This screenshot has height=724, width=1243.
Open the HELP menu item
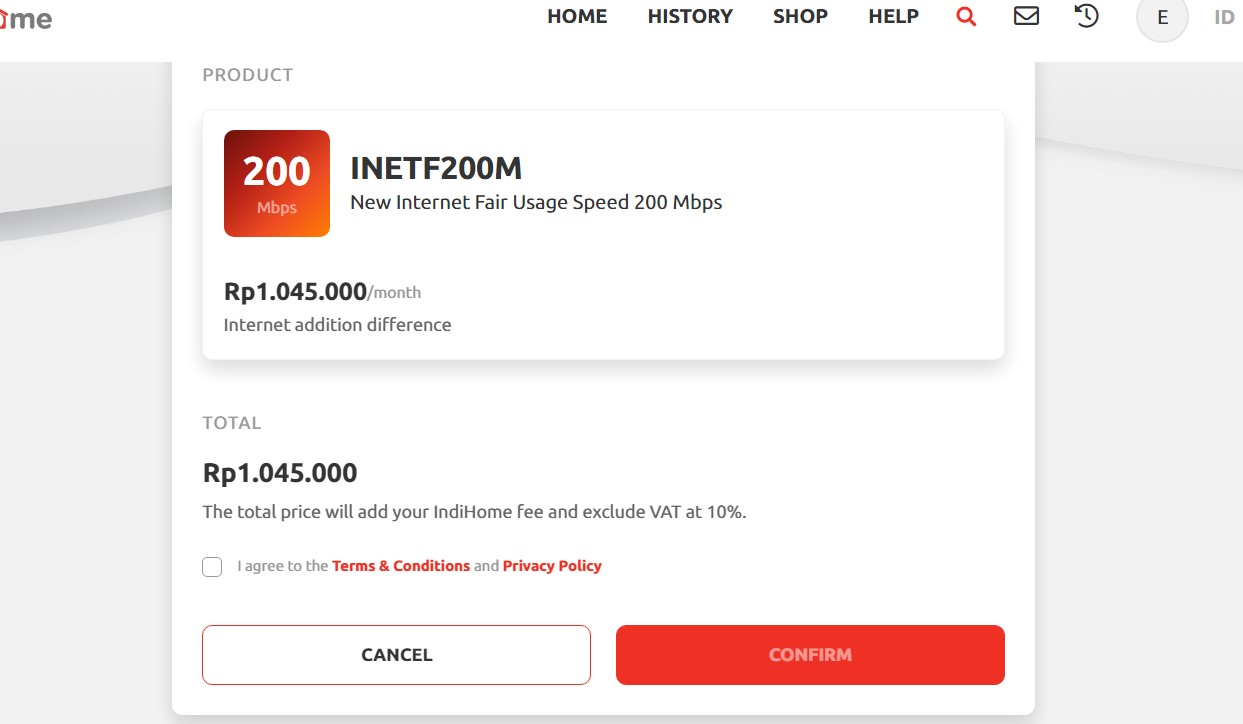tap(893, 17)
